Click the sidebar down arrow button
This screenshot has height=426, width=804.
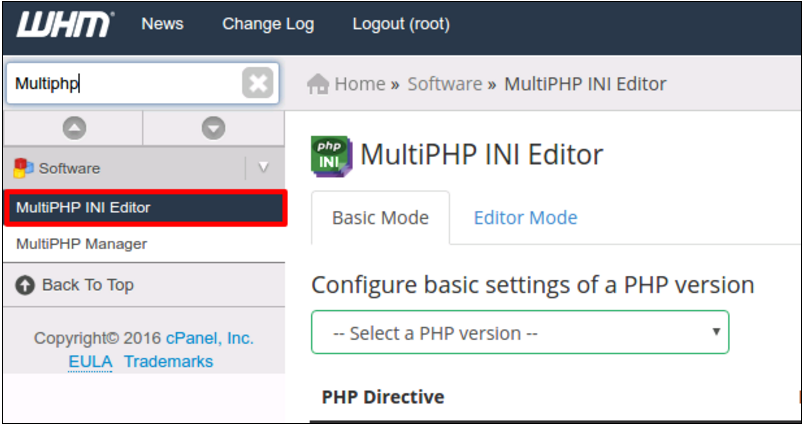click(213, 128)
